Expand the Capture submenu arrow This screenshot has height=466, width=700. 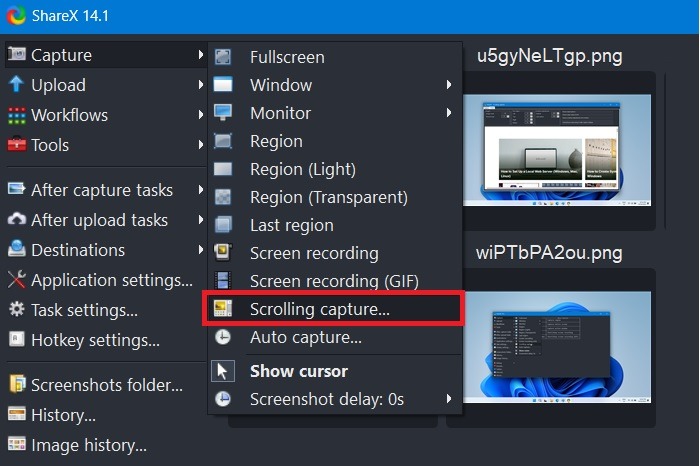tap(200, 54)
